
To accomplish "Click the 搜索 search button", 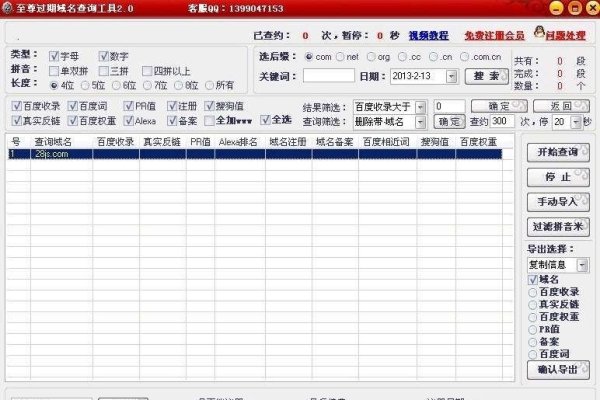I will coord(487,76).
